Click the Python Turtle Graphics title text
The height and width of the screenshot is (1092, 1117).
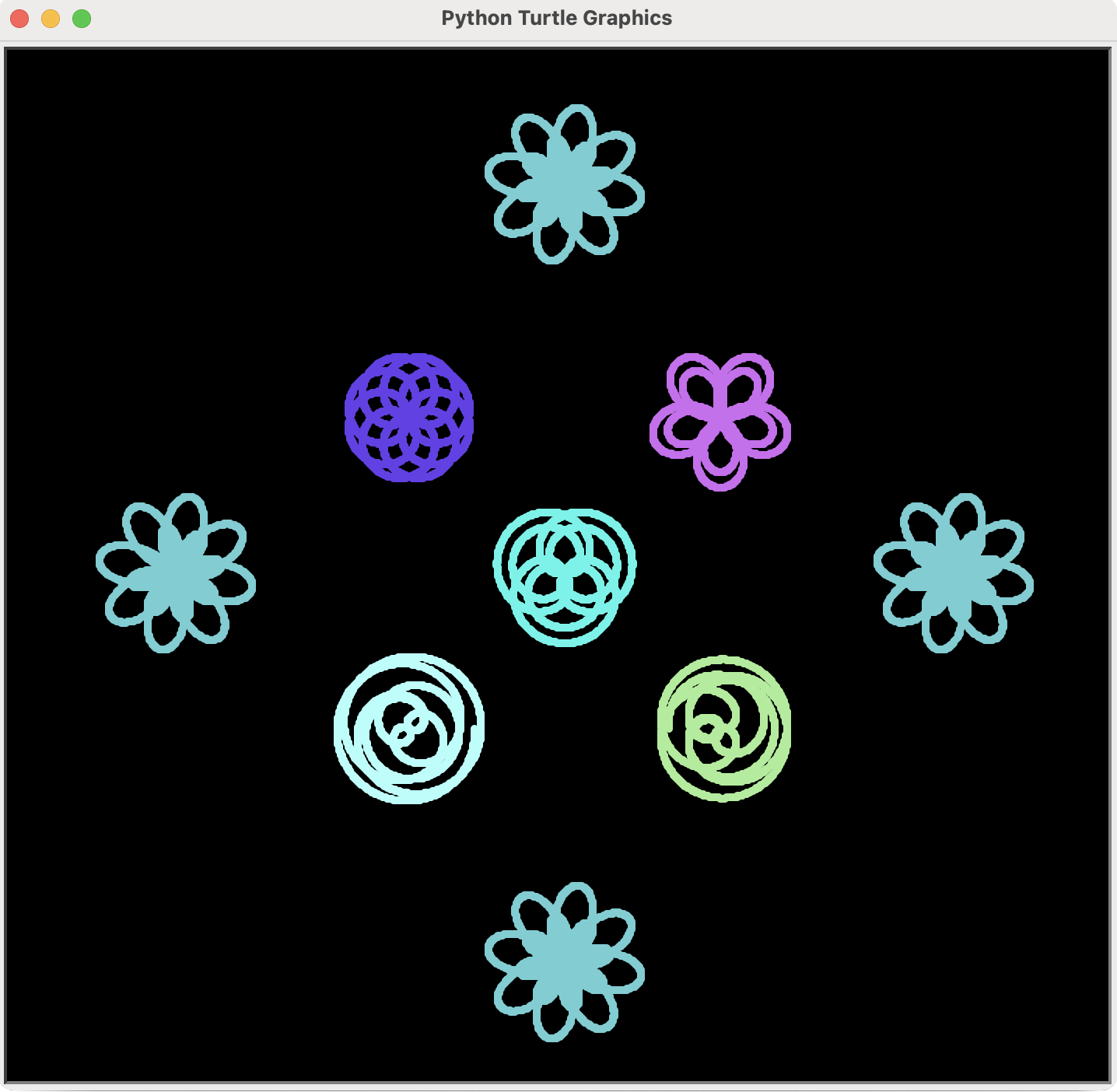[x=557, y=18]
